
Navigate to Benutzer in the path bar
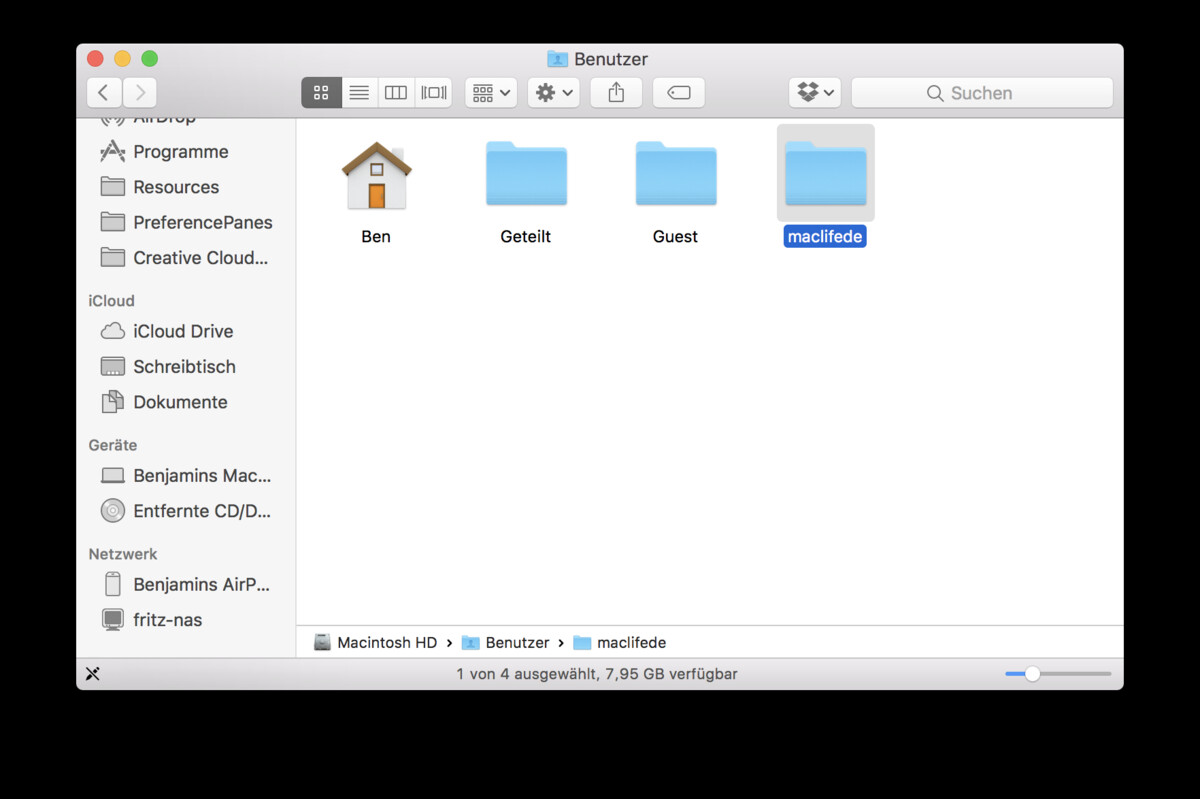tap(517, 642)
